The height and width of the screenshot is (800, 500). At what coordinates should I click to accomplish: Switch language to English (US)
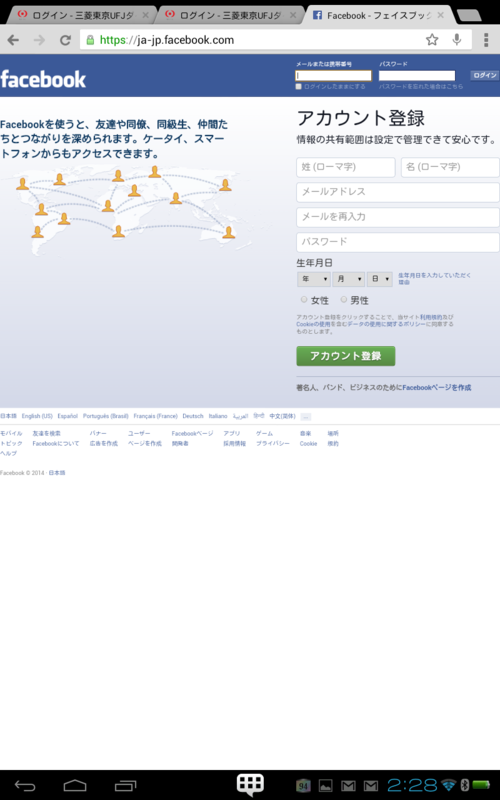(x=37, y=416)
